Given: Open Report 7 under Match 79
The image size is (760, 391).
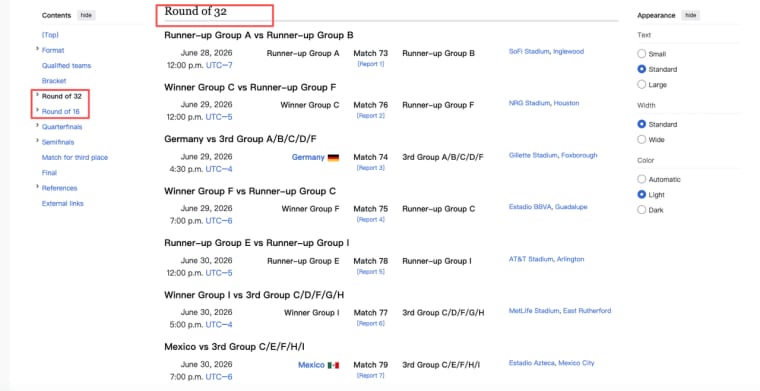Looking at the screenshot, I should point(371,375).
